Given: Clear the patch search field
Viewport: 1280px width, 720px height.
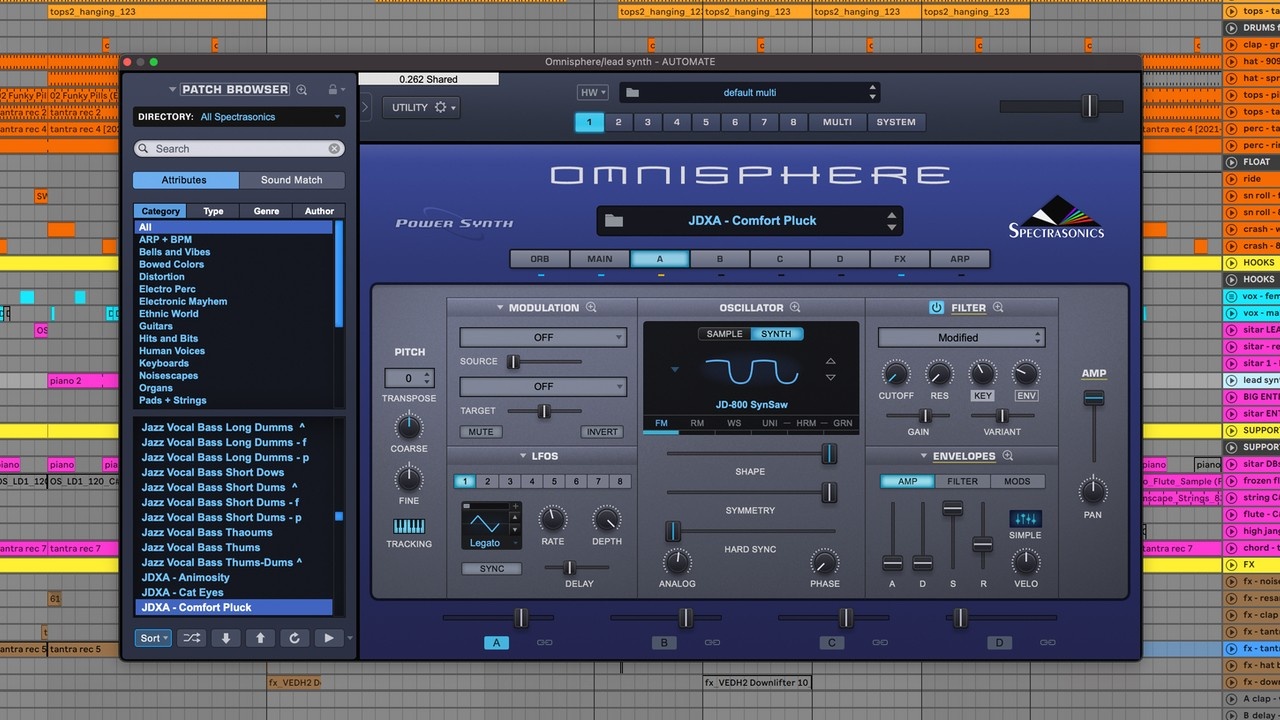Looking at the screenshot, I should (x=334, y=149).
